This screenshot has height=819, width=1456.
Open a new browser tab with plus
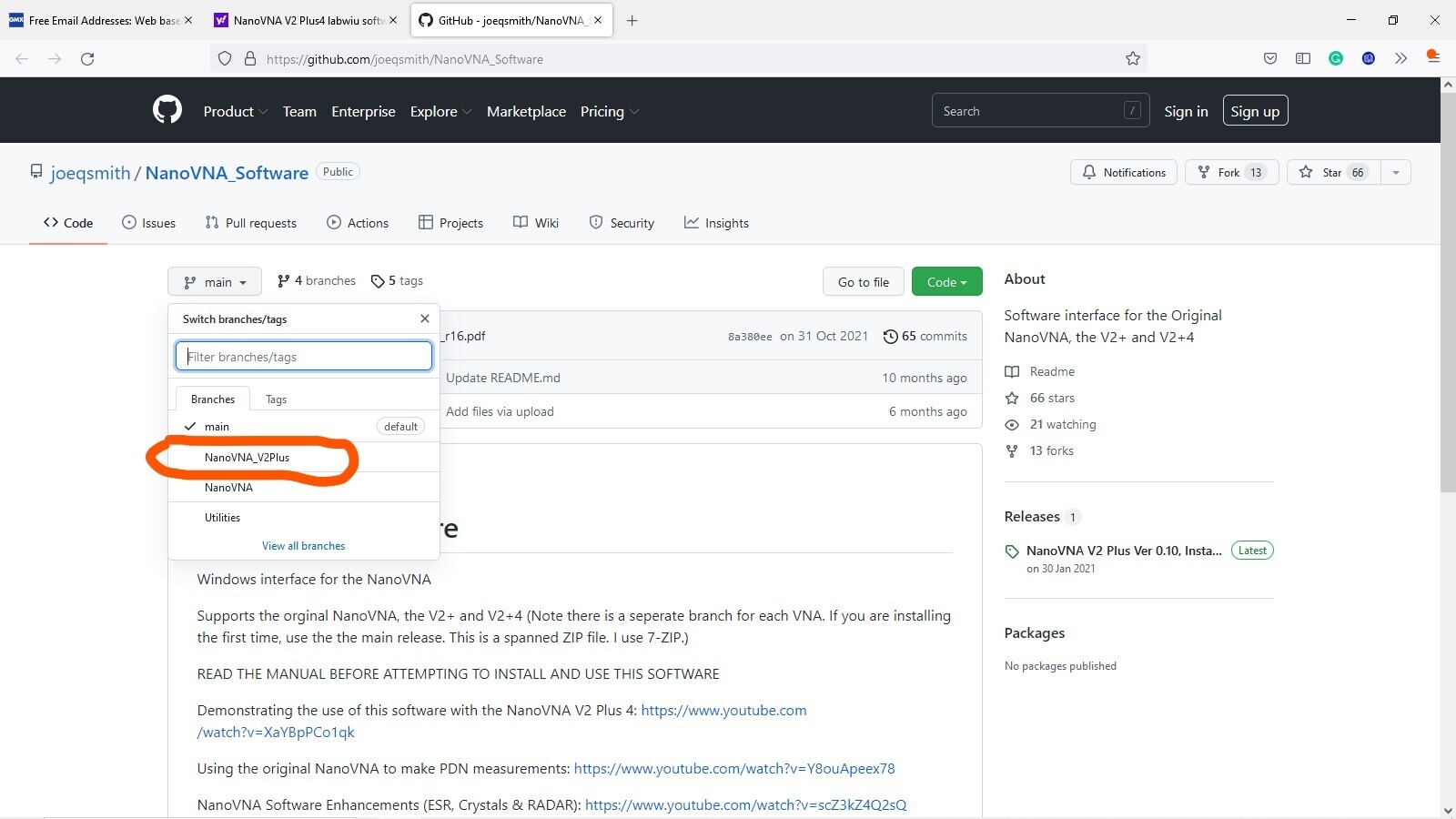tap(632, 20)
